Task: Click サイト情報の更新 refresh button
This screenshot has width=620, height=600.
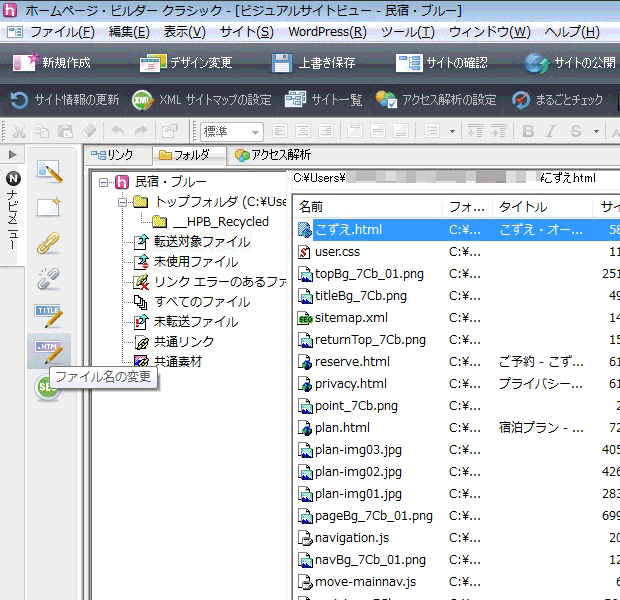Action: [65, 100]
